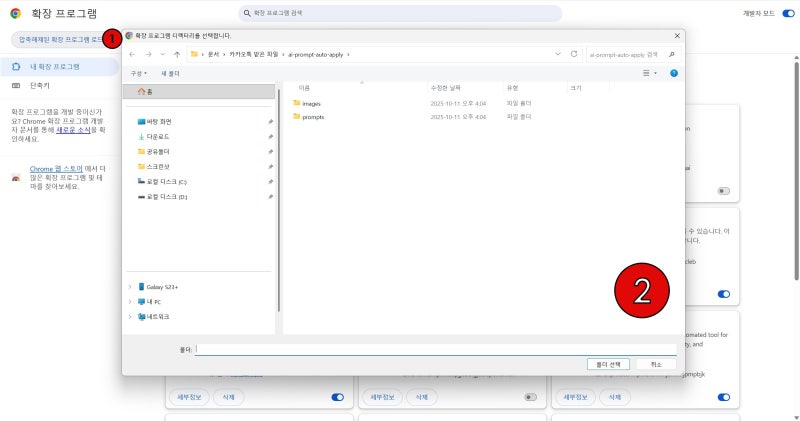
Task: Click the 폴더 선택 button
Action: (x=608, y=364)
